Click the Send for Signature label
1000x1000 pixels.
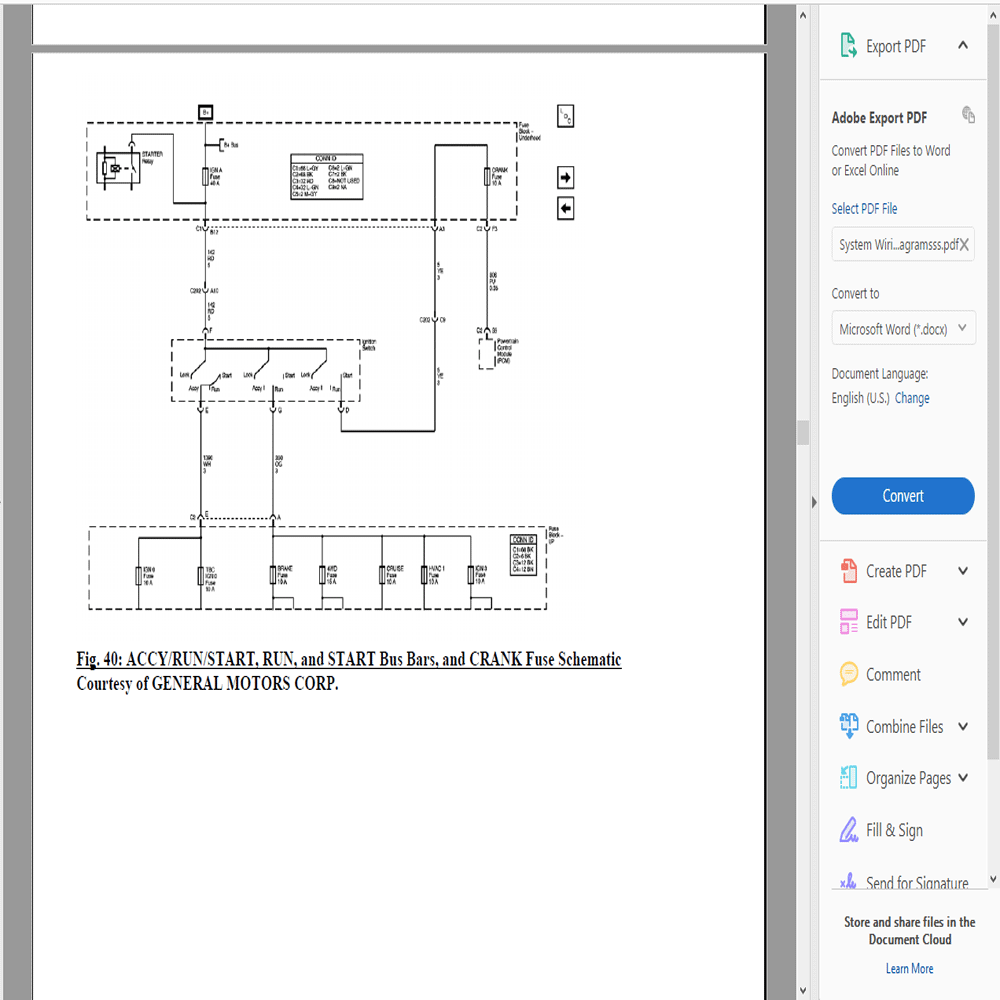917,883
